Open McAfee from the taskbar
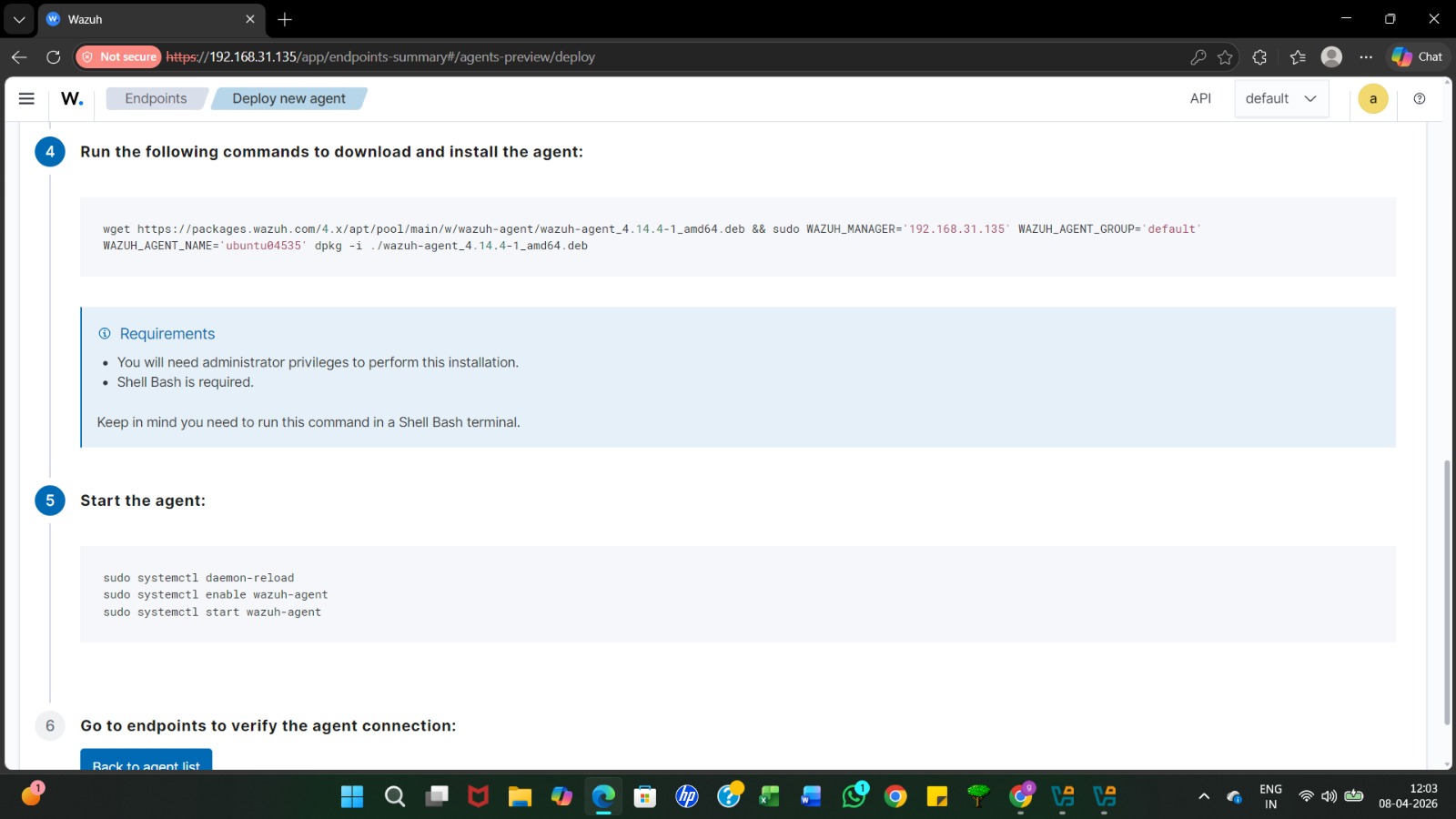This screenshot has height=819, width=1456. [478, 797]
